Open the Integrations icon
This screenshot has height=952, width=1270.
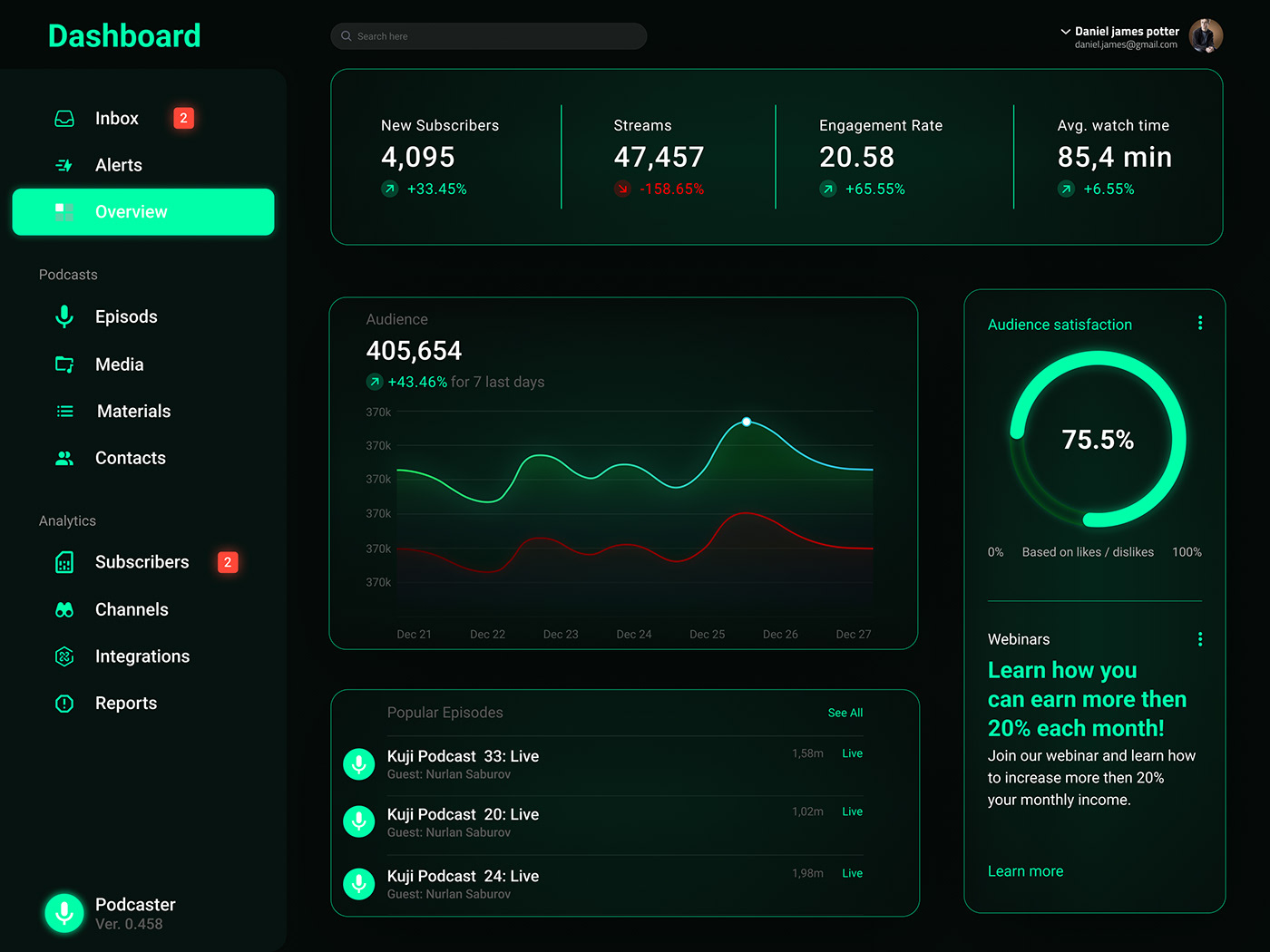[x=63, y=656]
